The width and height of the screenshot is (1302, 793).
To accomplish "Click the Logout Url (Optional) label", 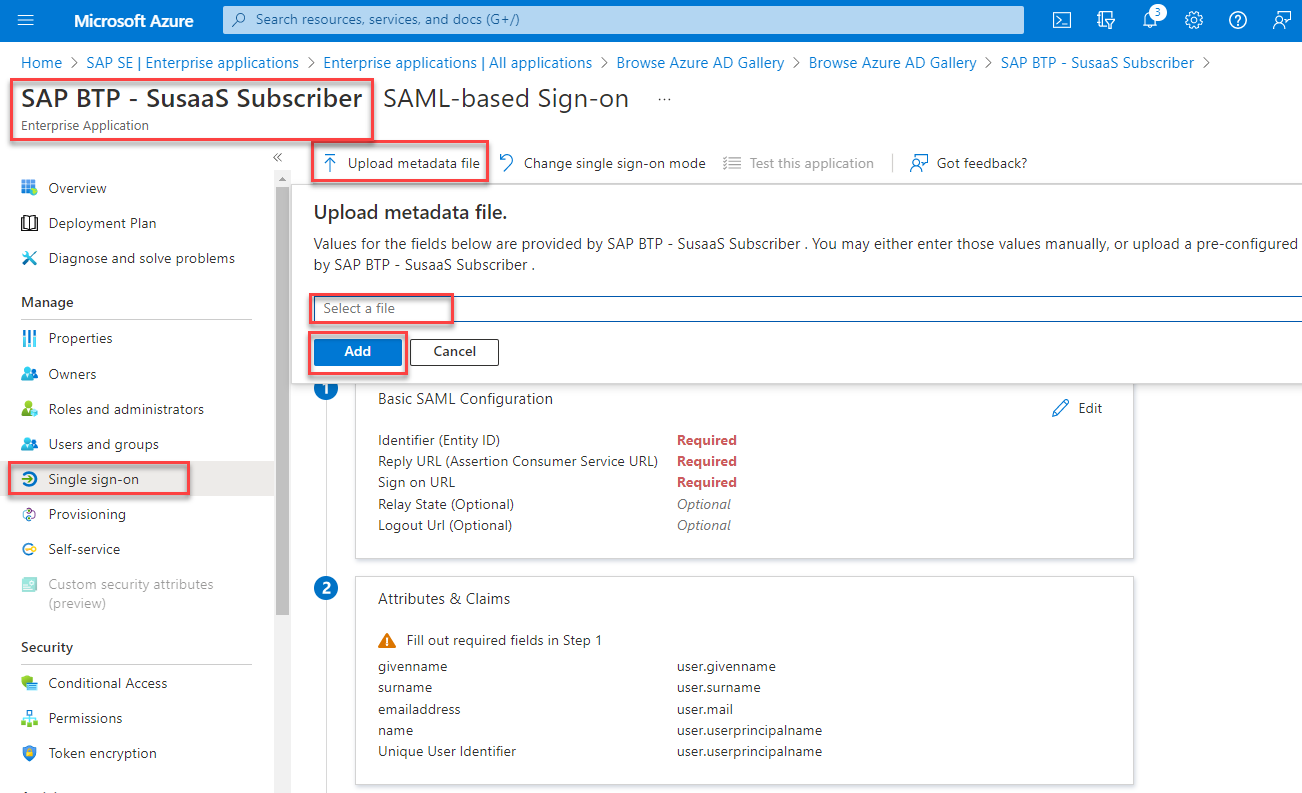I will (445, 525).
